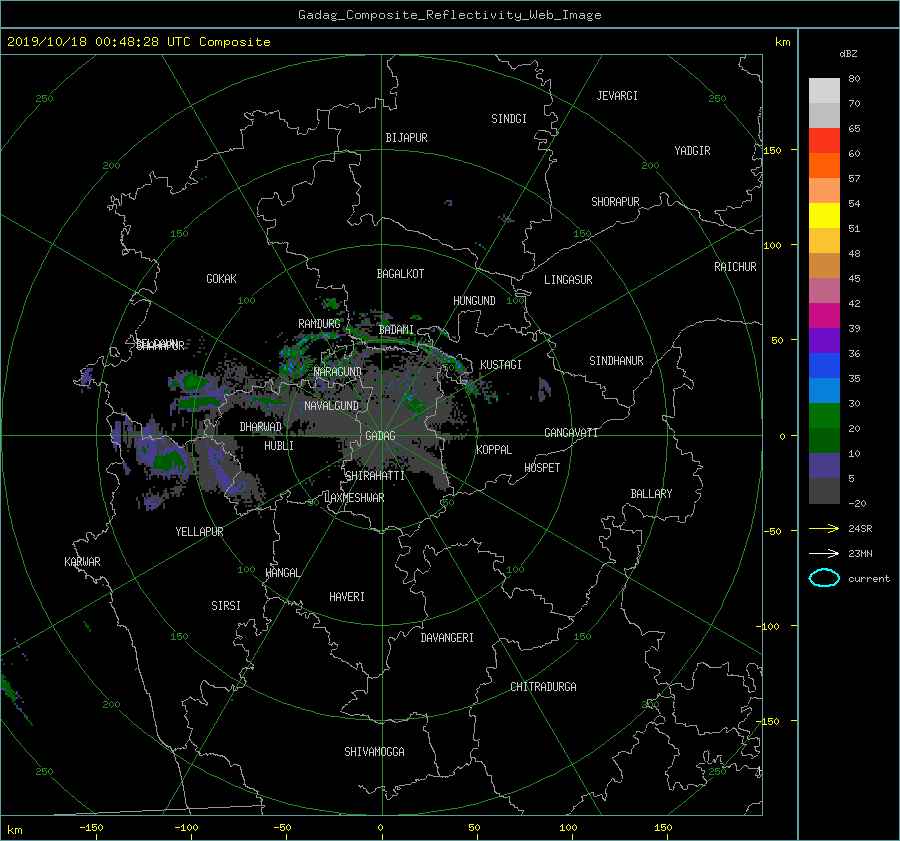Viewport: 900px width, 841px height.
Task: Click the SHORAPUR city label
Action: coord(615,202)
